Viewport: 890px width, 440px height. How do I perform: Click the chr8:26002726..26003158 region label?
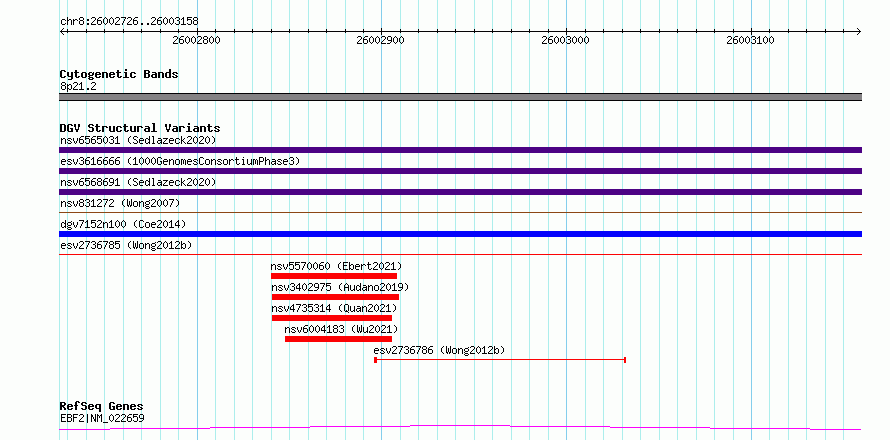pyautogui.click(x=129, y=22)
